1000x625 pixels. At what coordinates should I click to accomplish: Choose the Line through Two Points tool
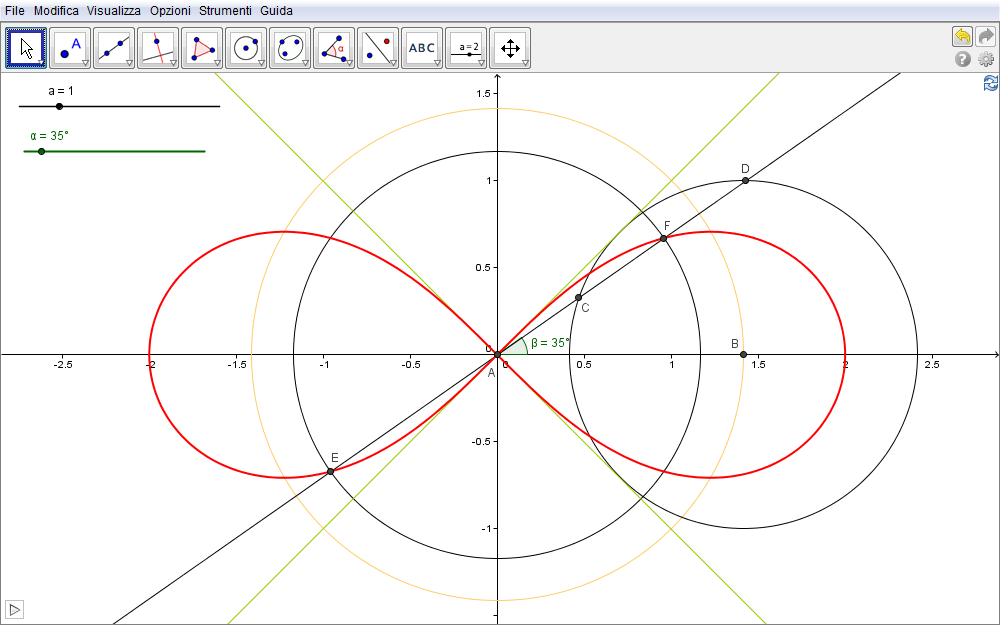(114, 47)
